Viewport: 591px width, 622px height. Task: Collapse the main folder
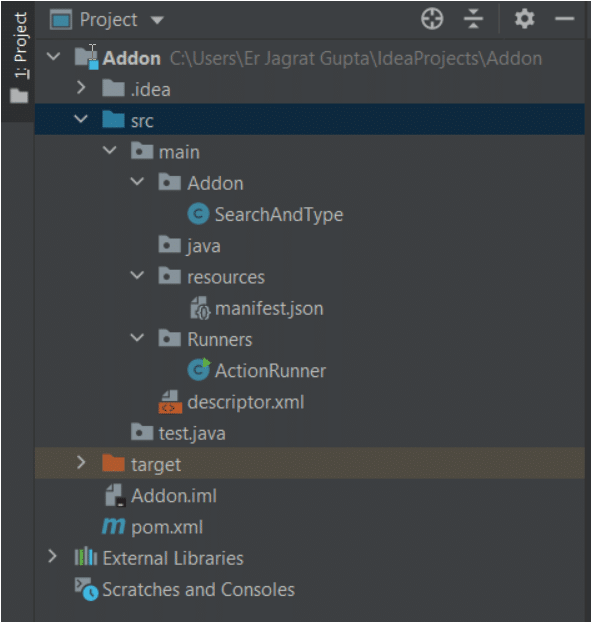(109, 150)
